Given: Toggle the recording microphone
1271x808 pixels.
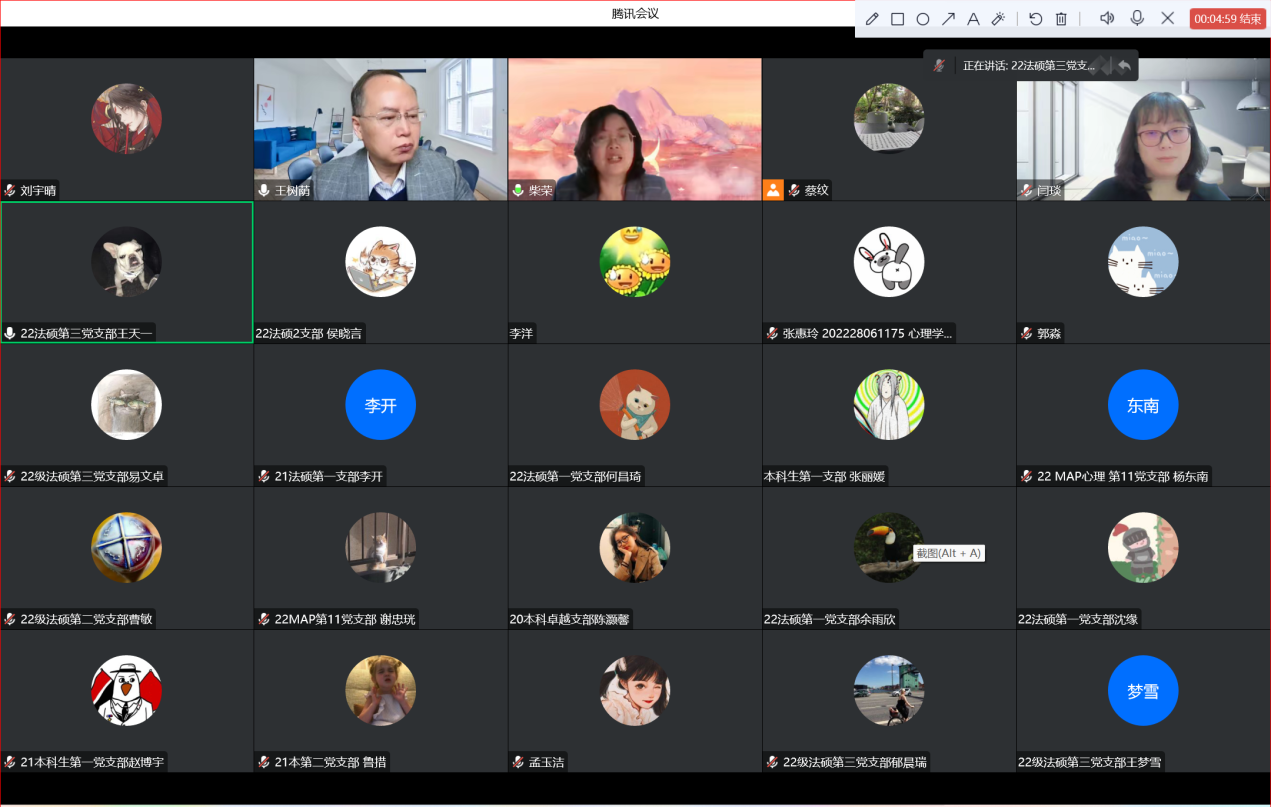Looking at the screenshot, I should click(1137, 18).
